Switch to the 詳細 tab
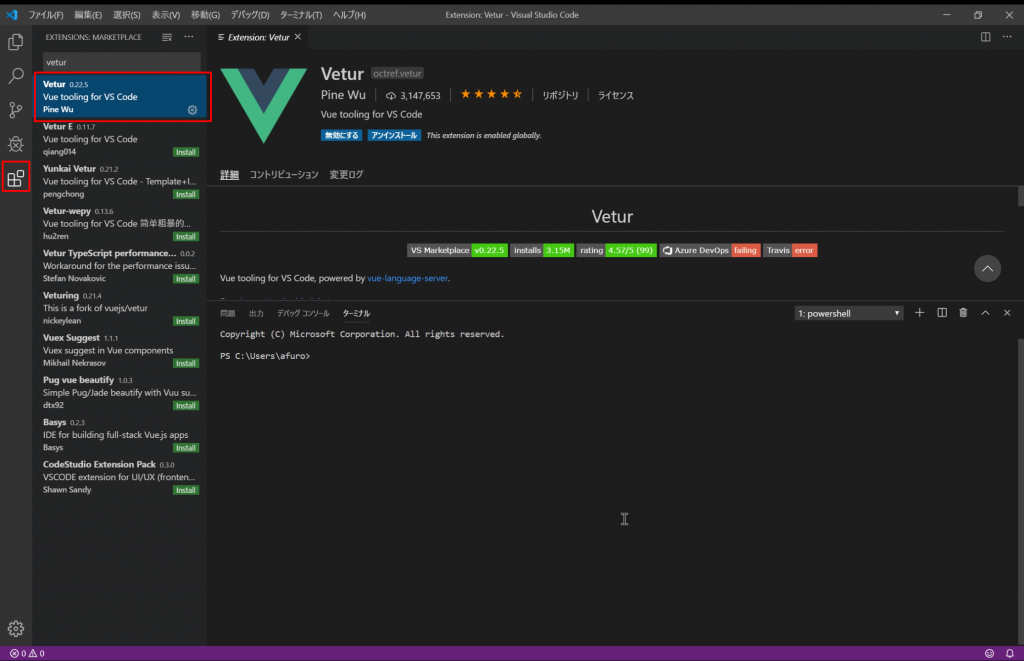Screen dimensions: 1024x661 point(229,174)
